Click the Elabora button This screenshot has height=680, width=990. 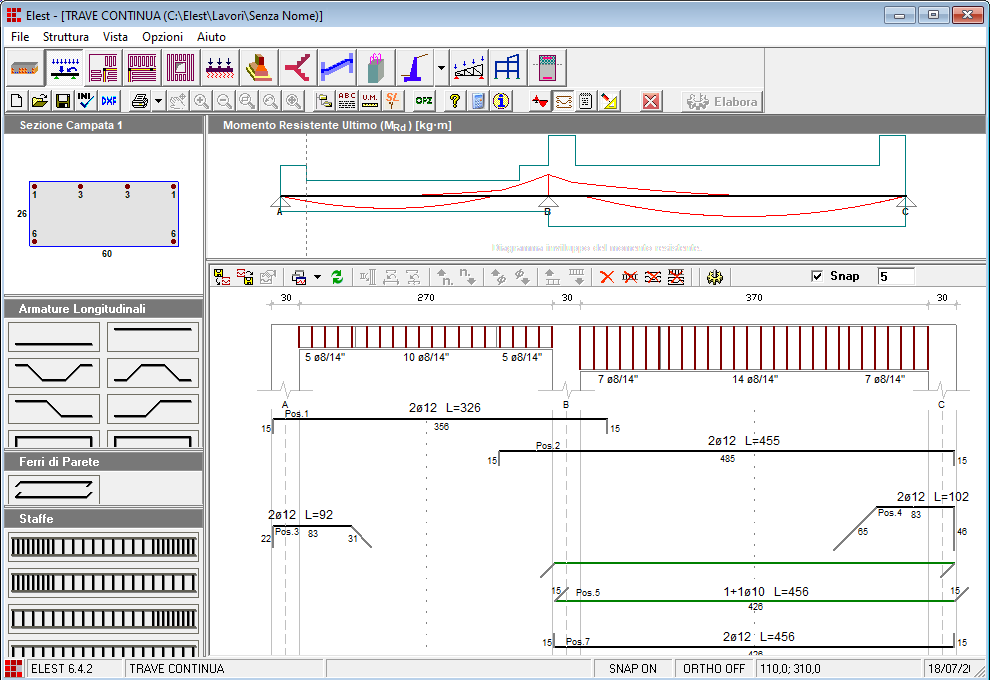[x=722, y=101]
